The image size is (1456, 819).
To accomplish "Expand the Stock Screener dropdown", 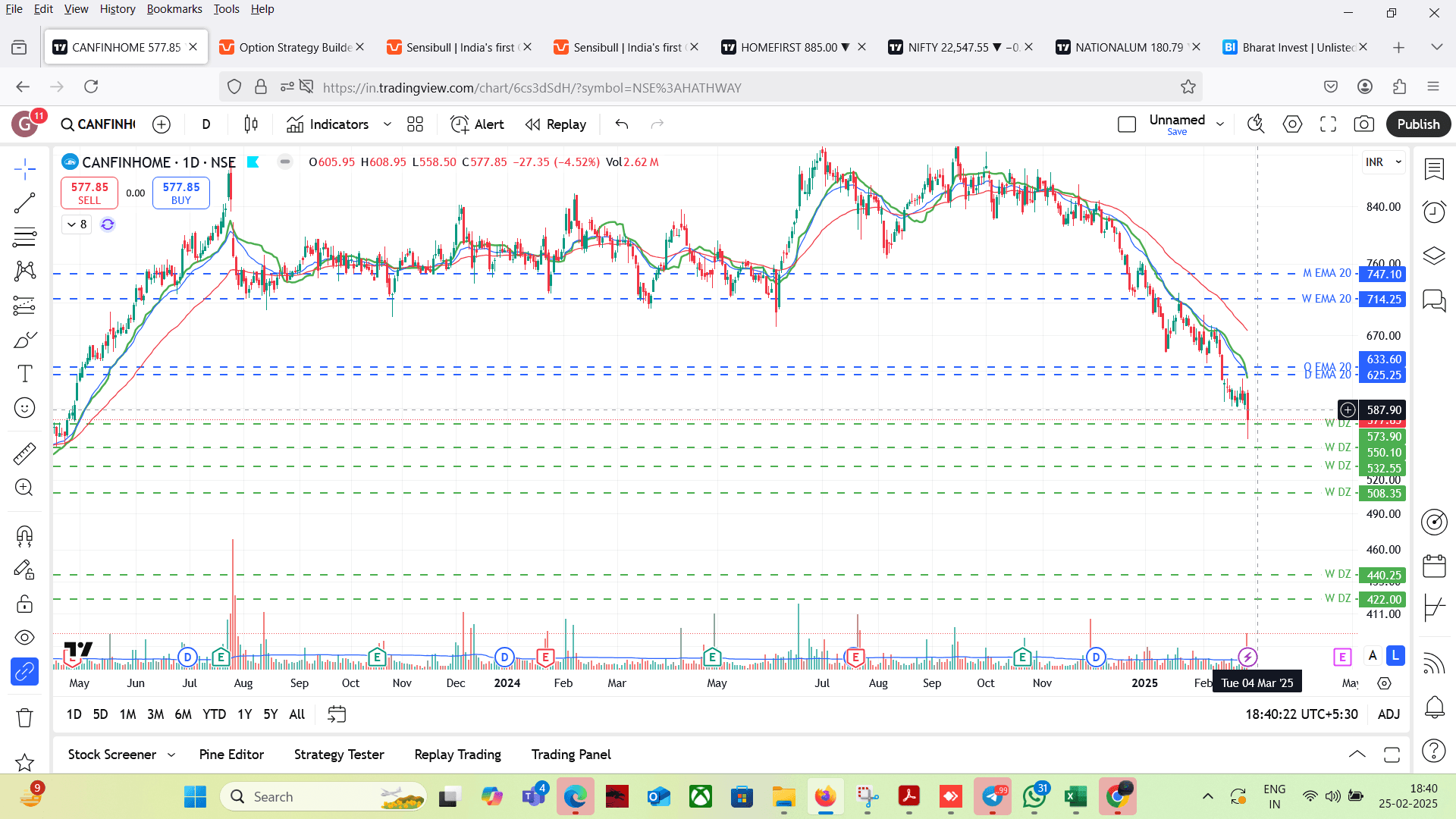I will 171,755.
